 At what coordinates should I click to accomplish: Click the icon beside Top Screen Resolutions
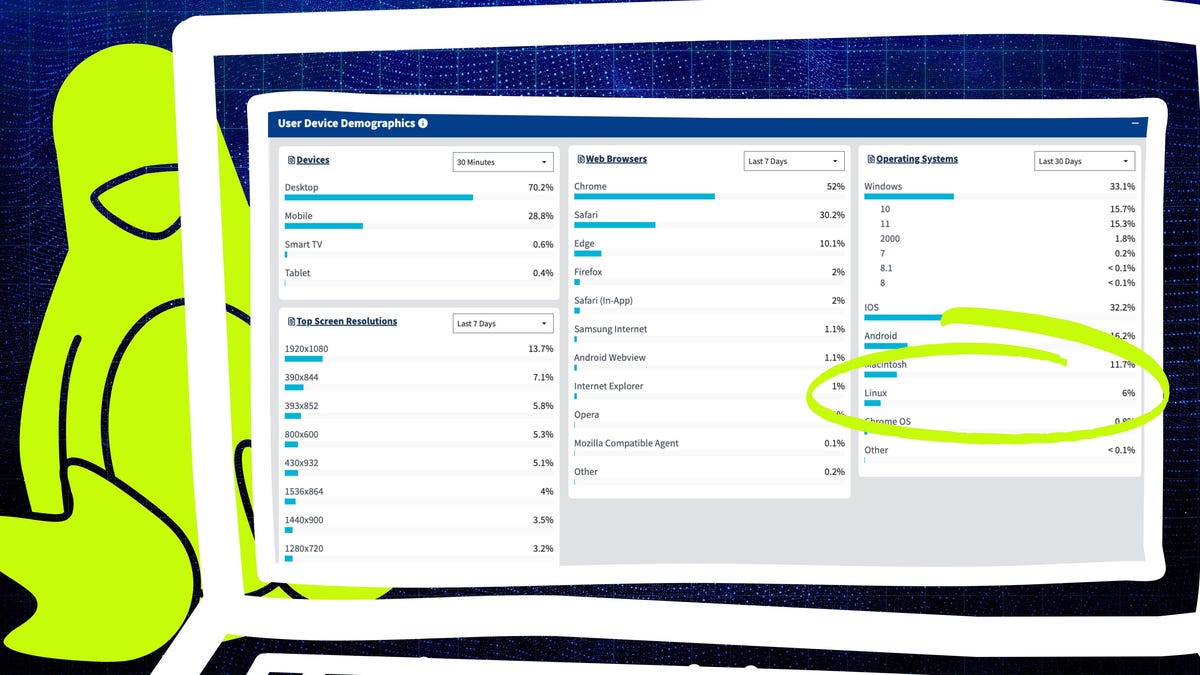[291, 322]
